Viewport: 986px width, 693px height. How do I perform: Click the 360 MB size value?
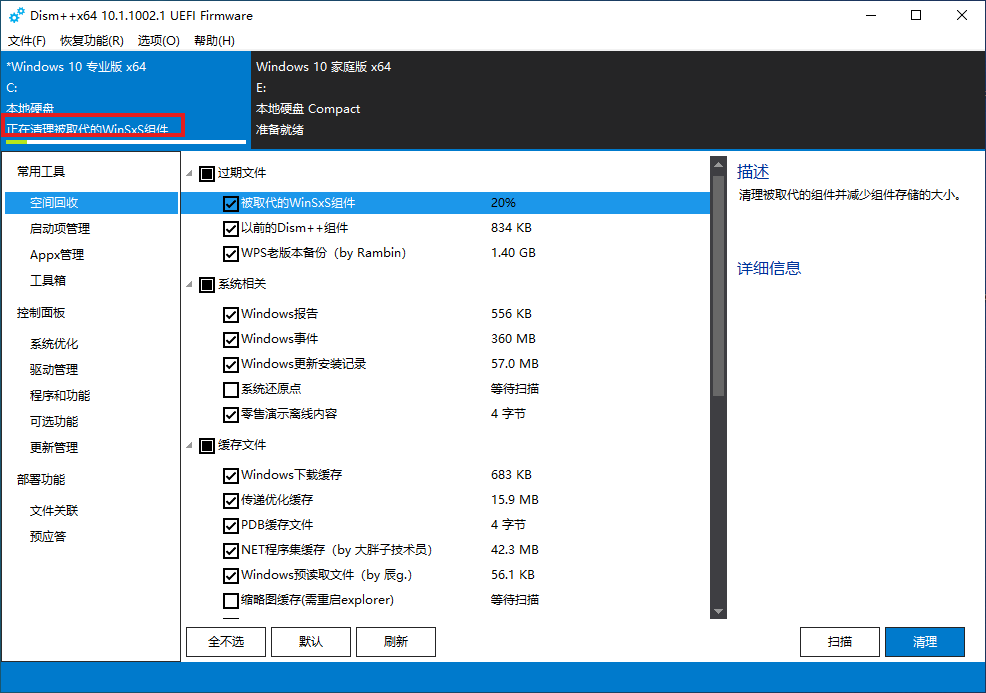tap(513, 339)
